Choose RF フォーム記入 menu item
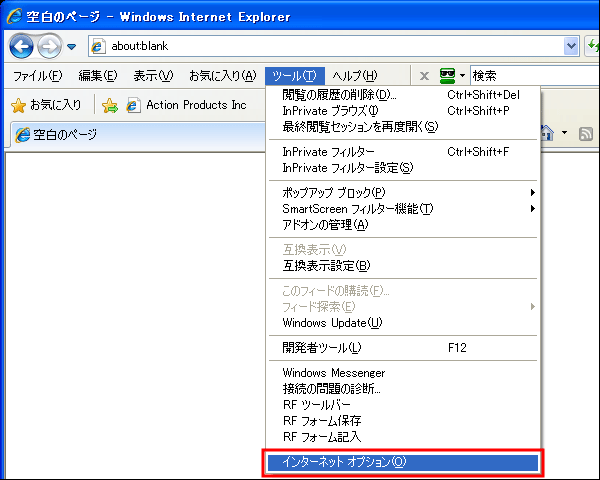 [403, 437]
